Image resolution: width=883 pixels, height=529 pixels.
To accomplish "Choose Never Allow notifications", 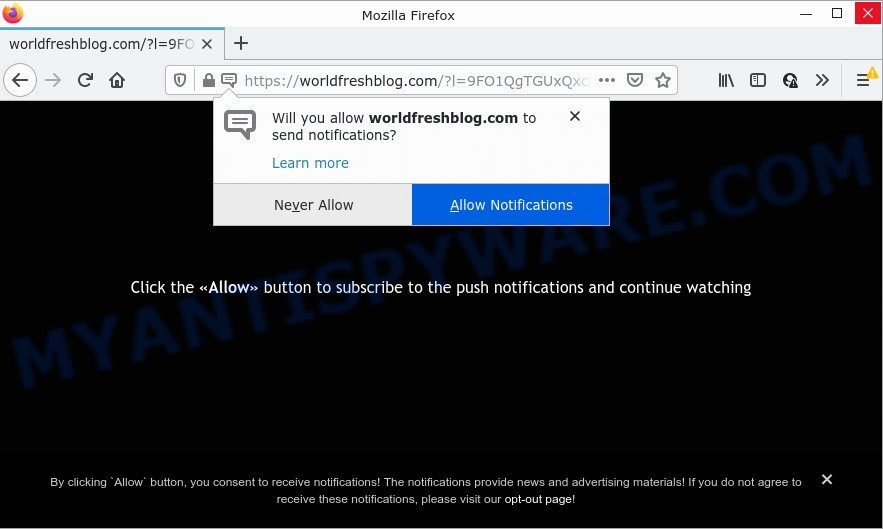I will [x=313, y=205].
